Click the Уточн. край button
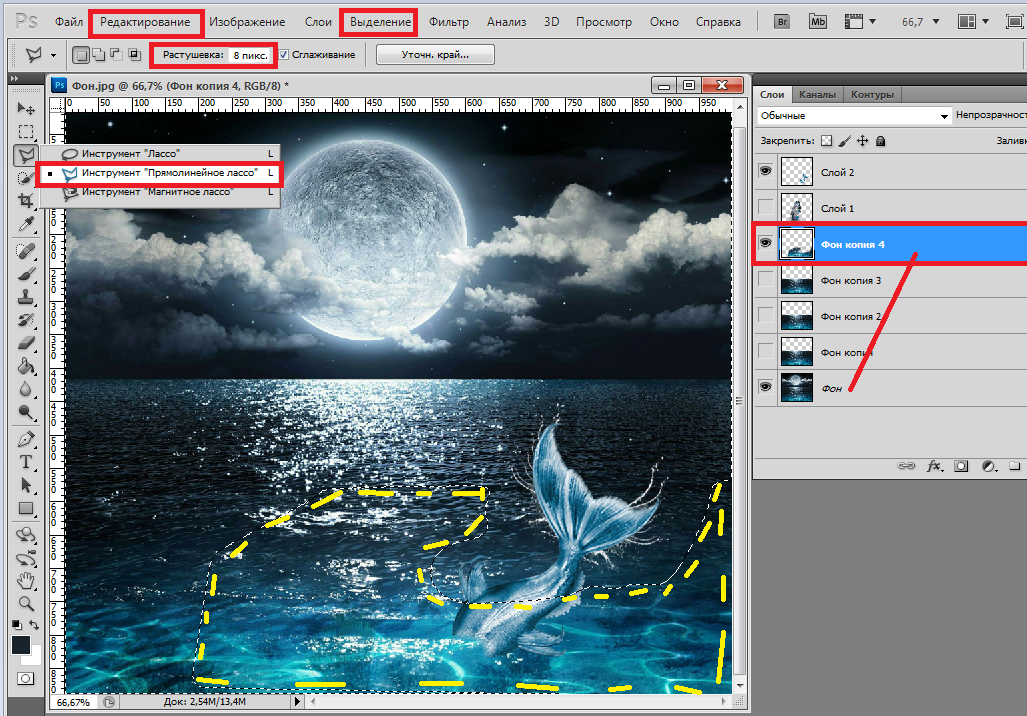The width and height of the screenshot is (1027, 716). [436, 55]
